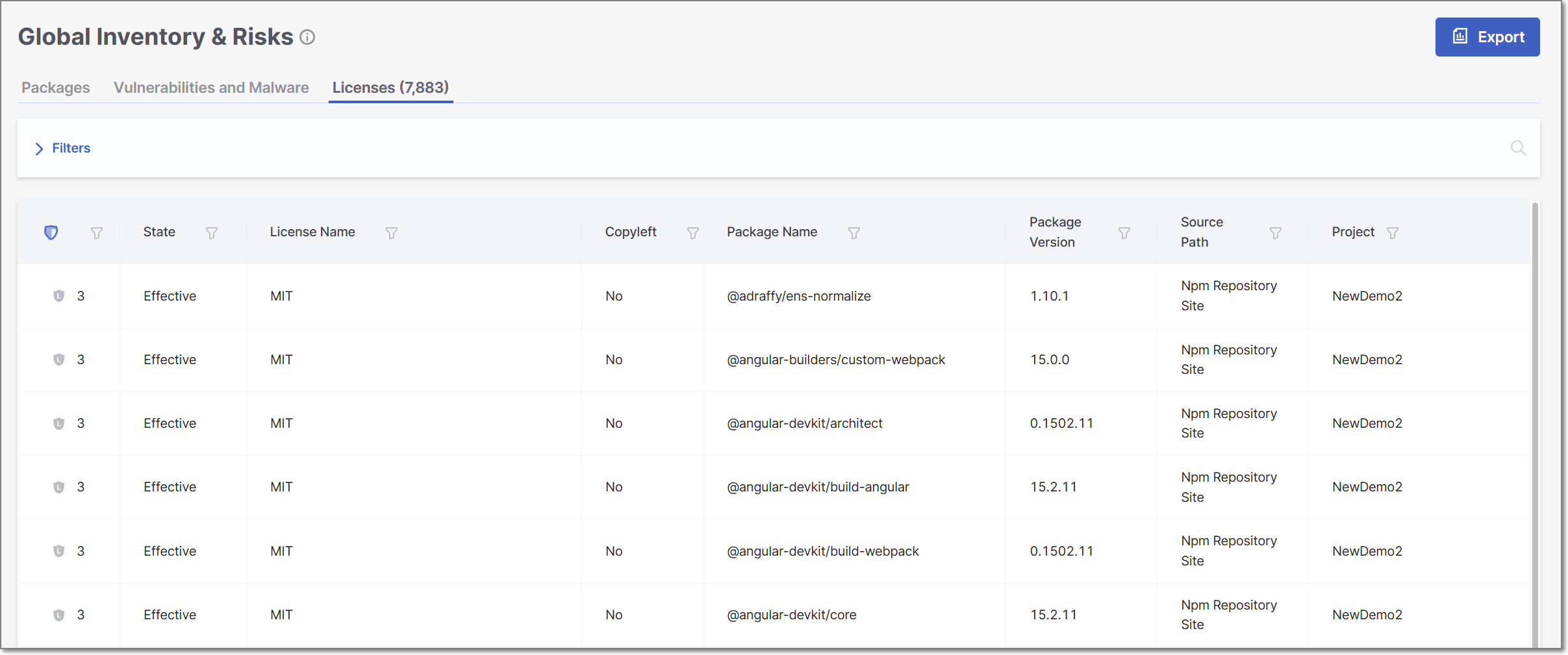The image size is (1568, 655).
Task: Open the Package Name column filter funnel
Action: point(854,233)
